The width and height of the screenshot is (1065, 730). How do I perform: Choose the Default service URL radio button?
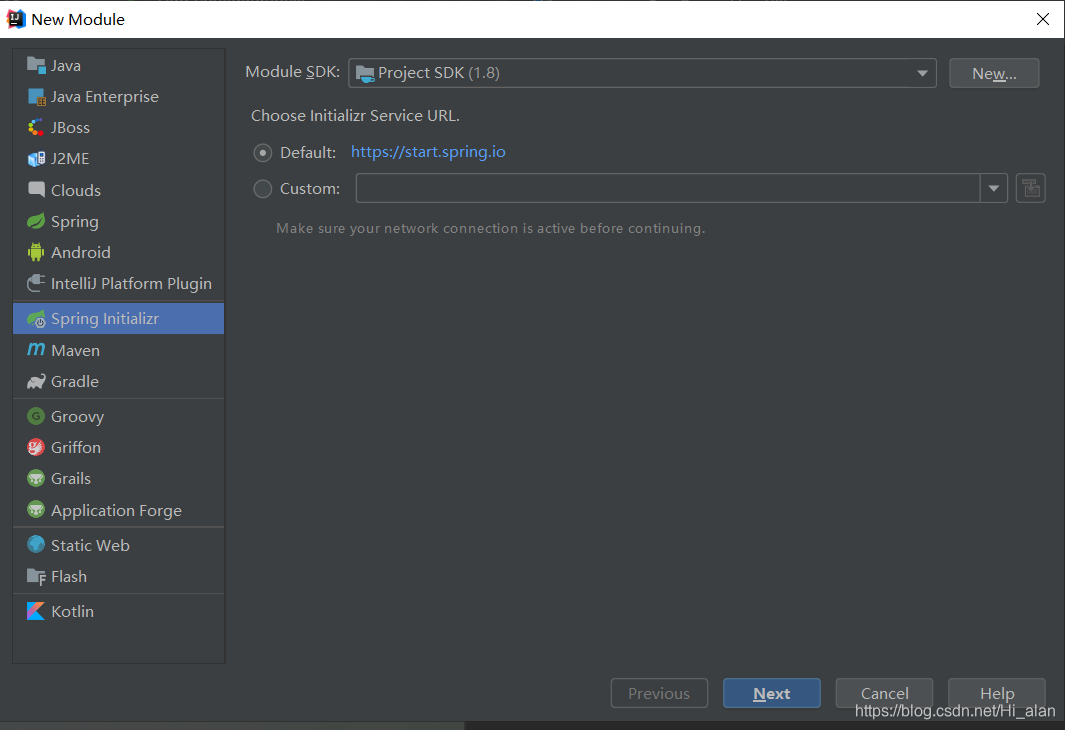[263, 153]
